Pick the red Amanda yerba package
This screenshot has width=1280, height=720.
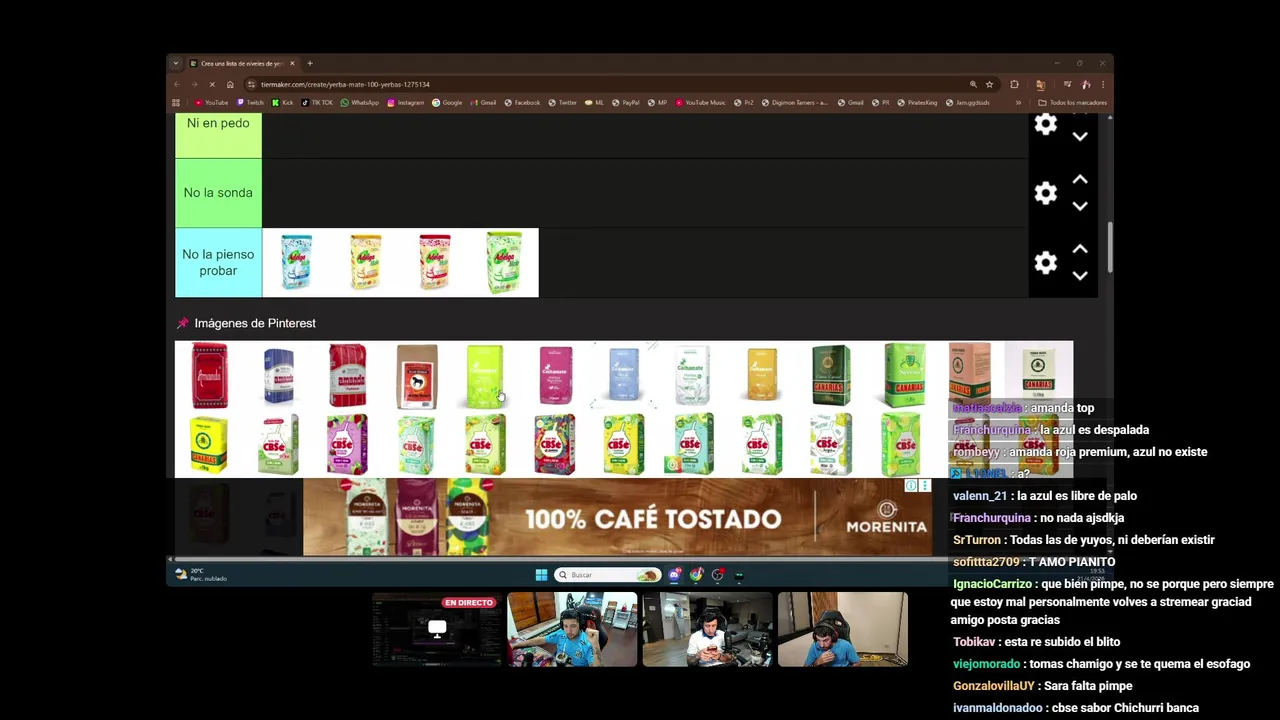[209, 375]
